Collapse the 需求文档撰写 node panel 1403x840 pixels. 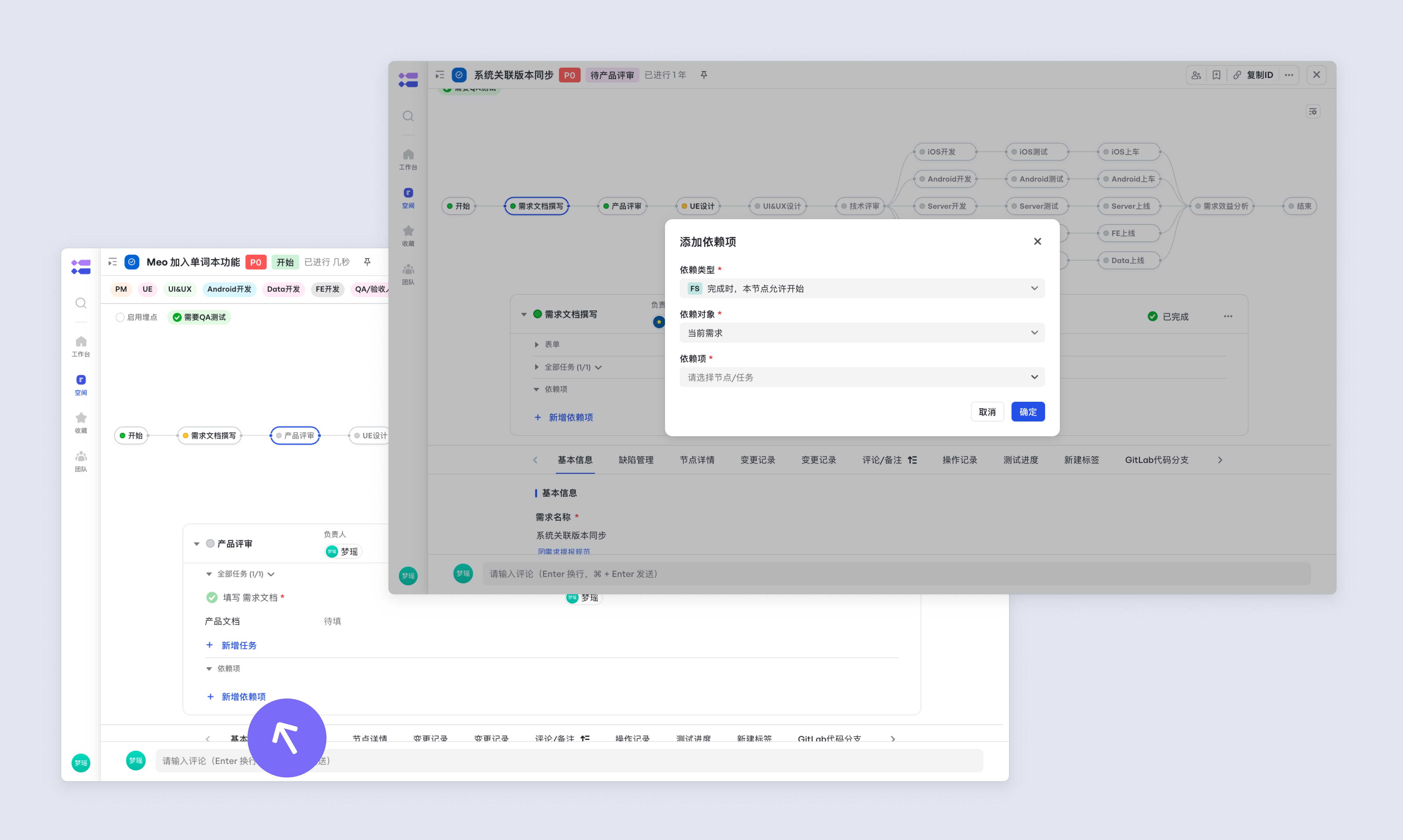point(524,314)
